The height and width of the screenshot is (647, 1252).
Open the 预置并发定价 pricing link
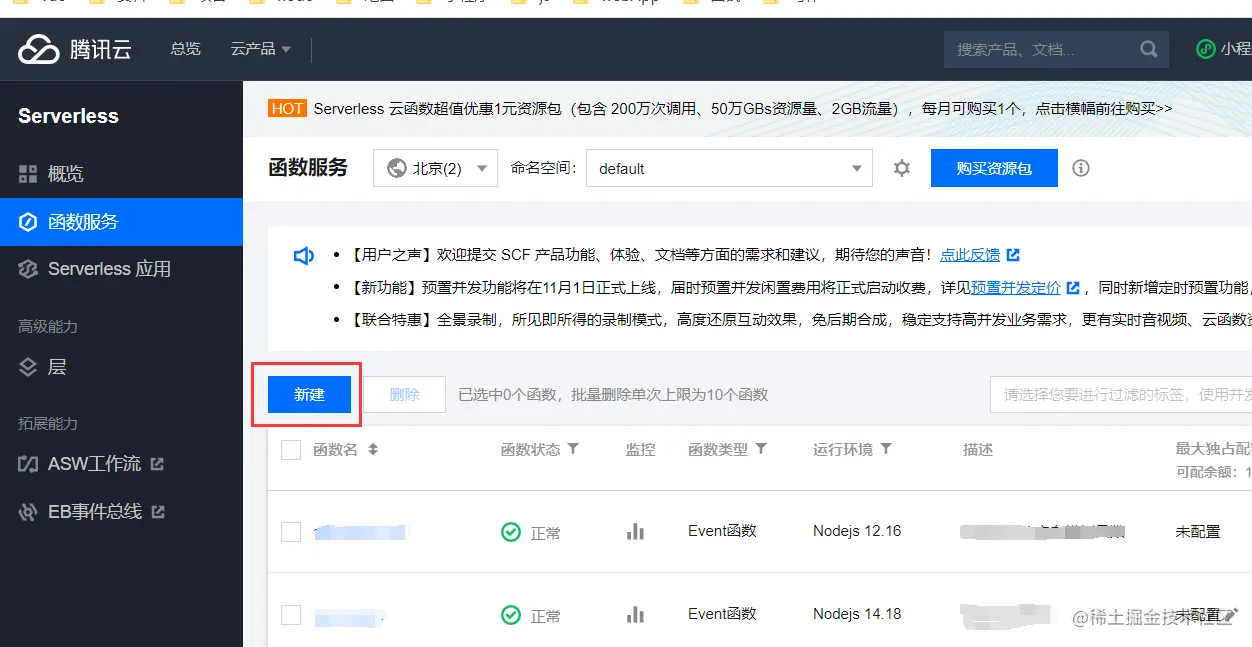point(1016,287)
